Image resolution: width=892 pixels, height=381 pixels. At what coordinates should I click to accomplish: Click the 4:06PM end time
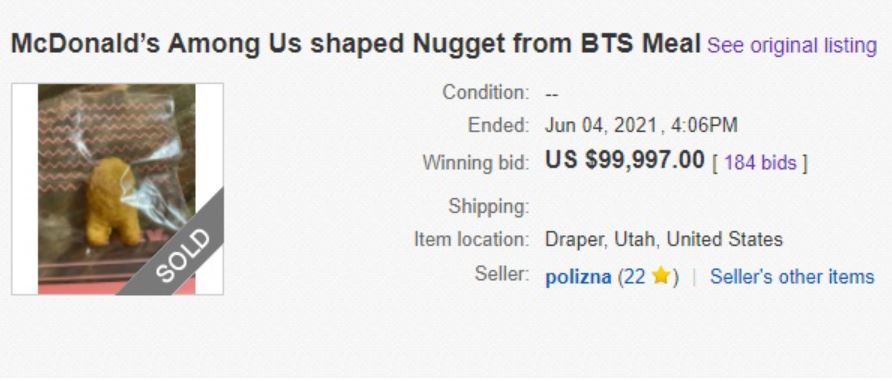click(704, 125)
